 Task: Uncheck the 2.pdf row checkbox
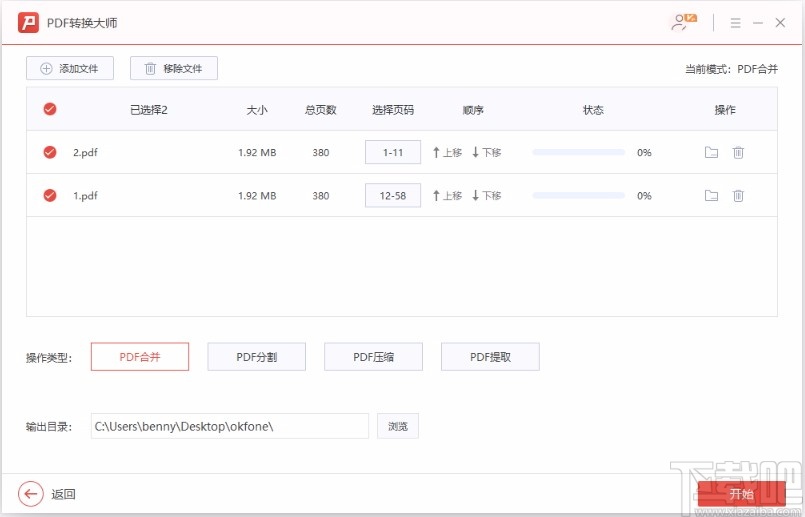(50, 152)
